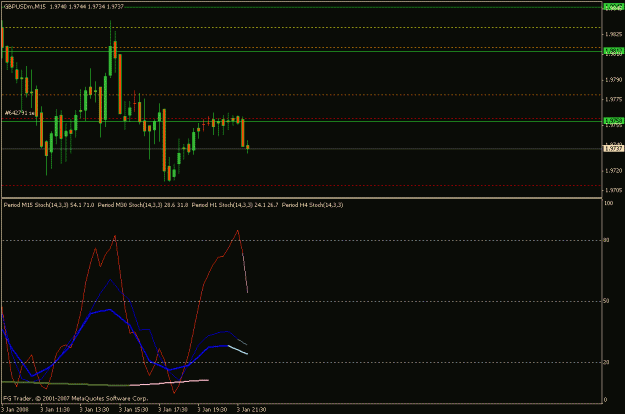Image resolution: width=625 pixels, height=414 pixels.
Task: Click the 3 Jan 11:30 time axis label
Action: point(55,409)
